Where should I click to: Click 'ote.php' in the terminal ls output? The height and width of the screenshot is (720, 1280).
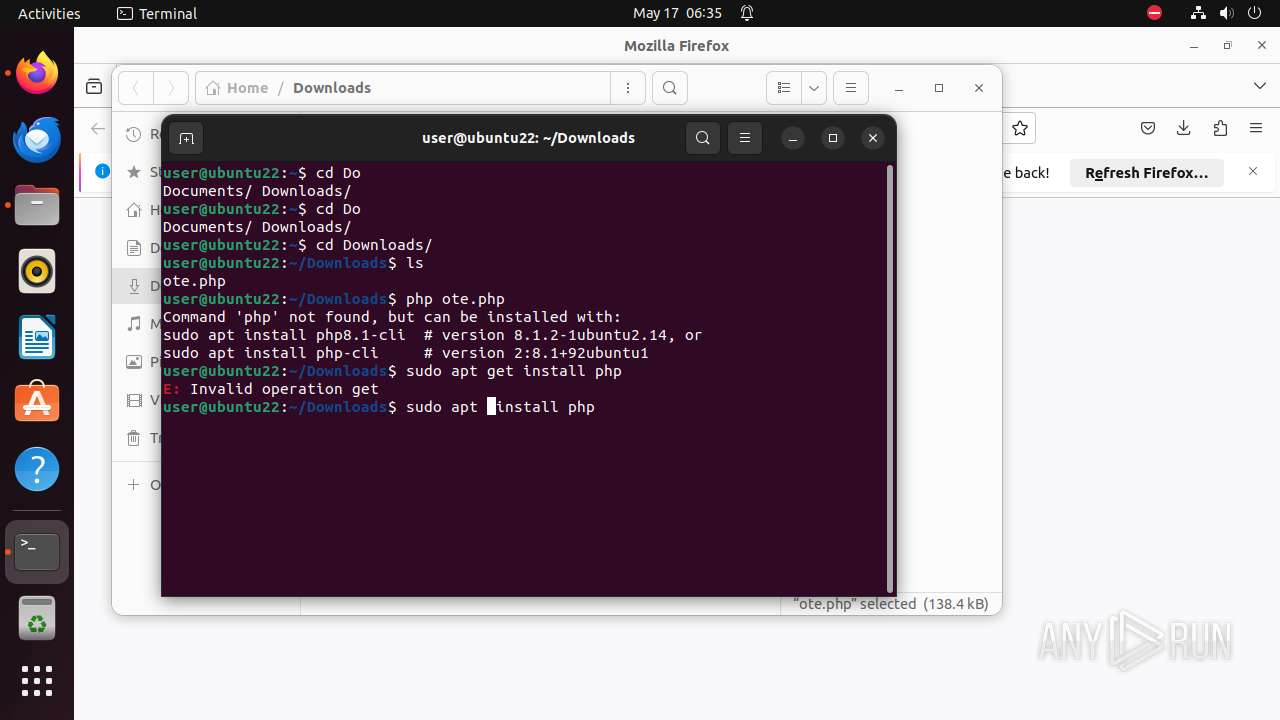tap(194, 281)
